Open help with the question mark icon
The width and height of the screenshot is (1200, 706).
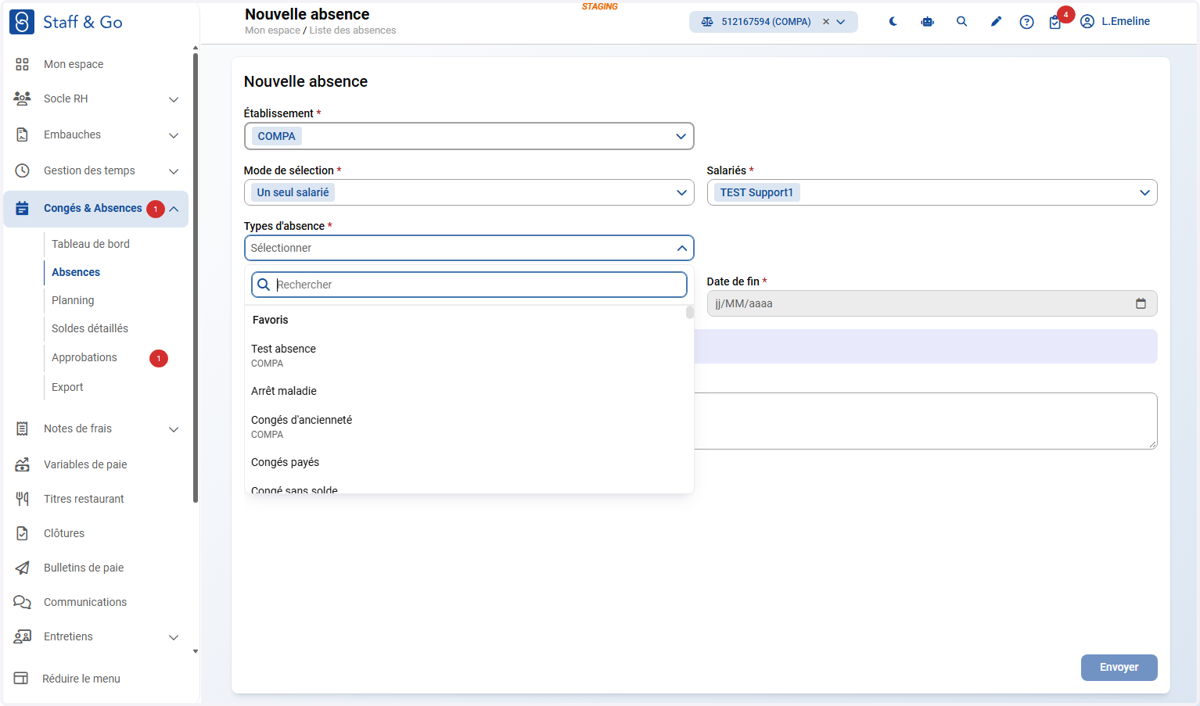point(1027,22)
